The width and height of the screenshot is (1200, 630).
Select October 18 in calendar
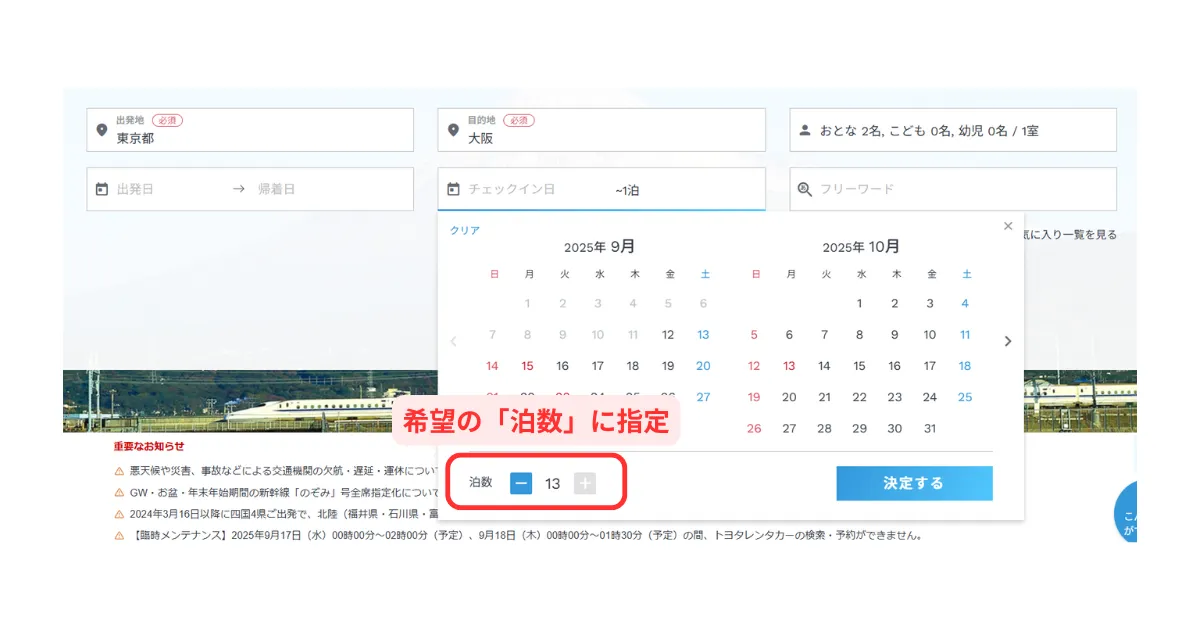[x=965, y=366]
